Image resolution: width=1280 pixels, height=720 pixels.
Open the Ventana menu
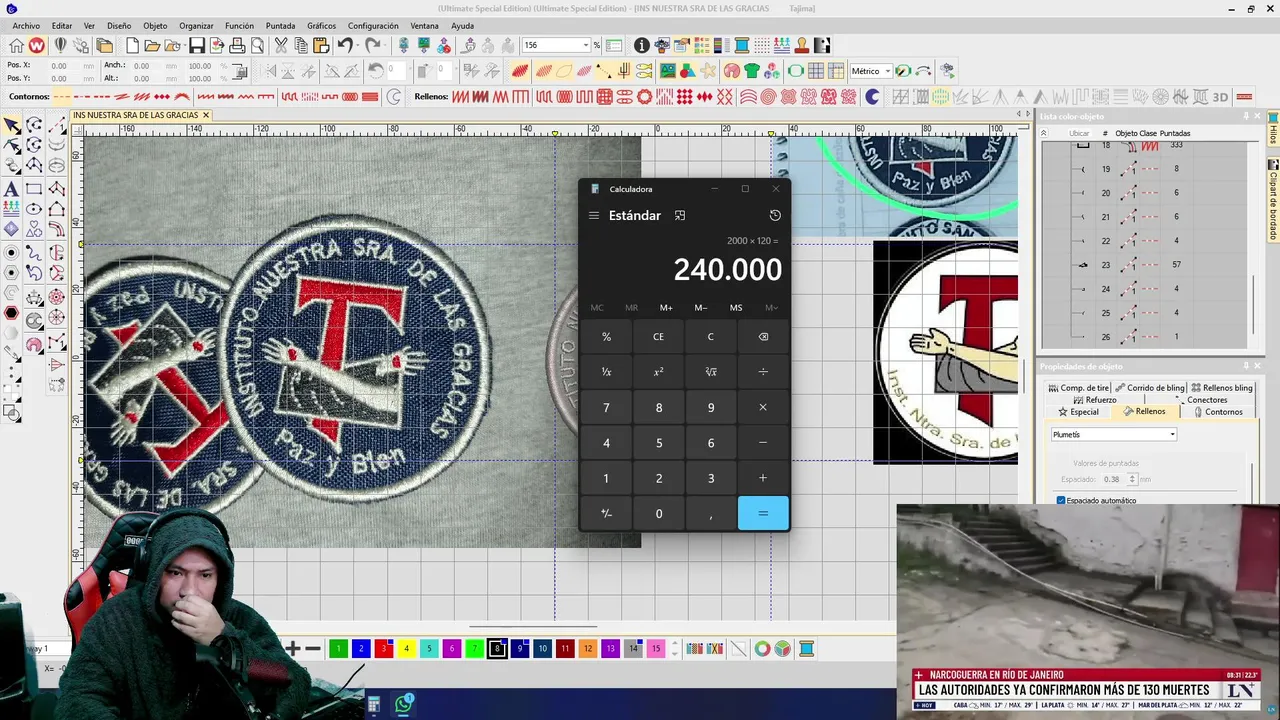[x=424, y=26]
